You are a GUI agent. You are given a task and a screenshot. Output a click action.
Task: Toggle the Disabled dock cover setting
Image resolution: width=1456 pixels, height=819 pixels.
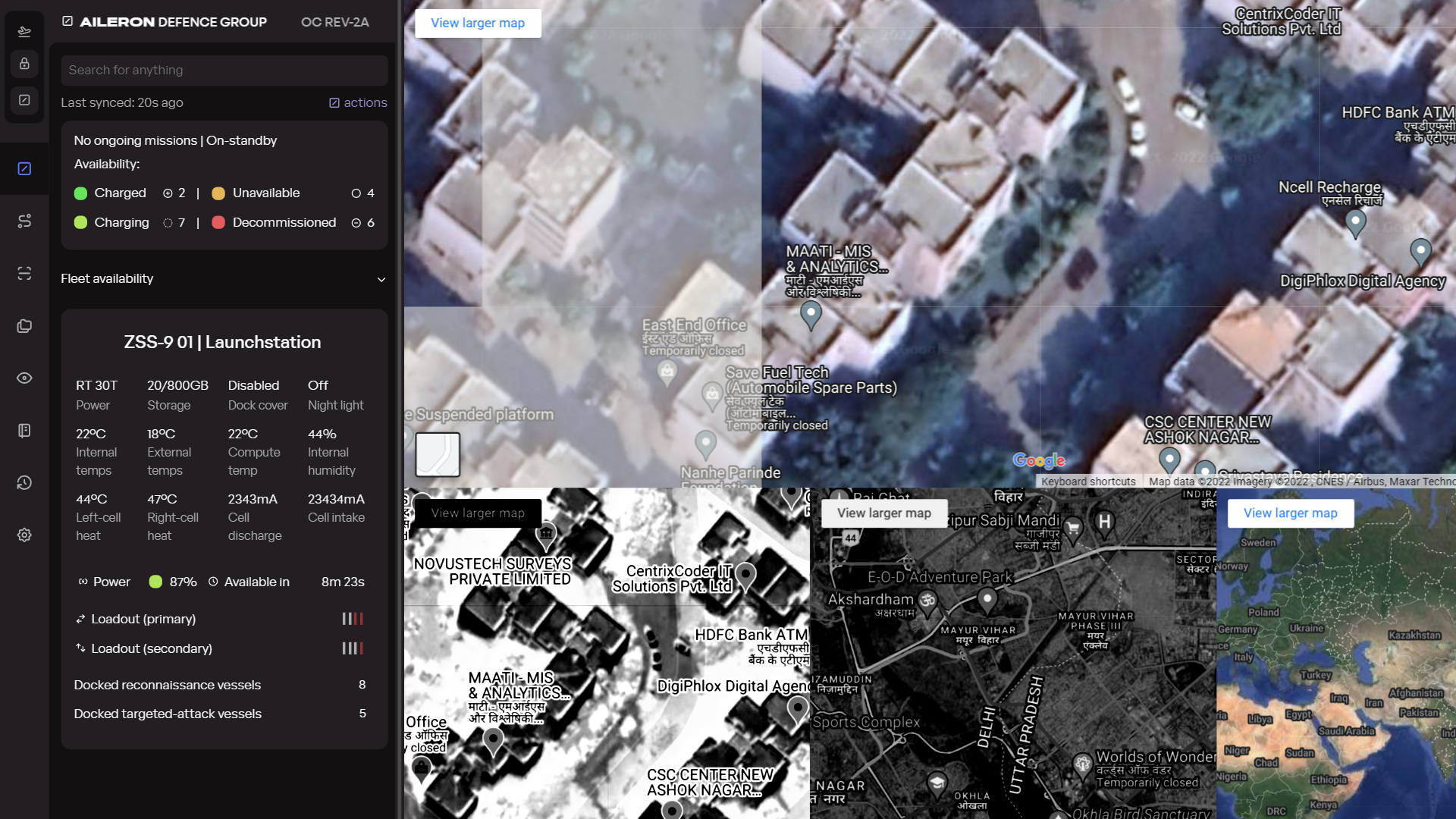(253, 385)
